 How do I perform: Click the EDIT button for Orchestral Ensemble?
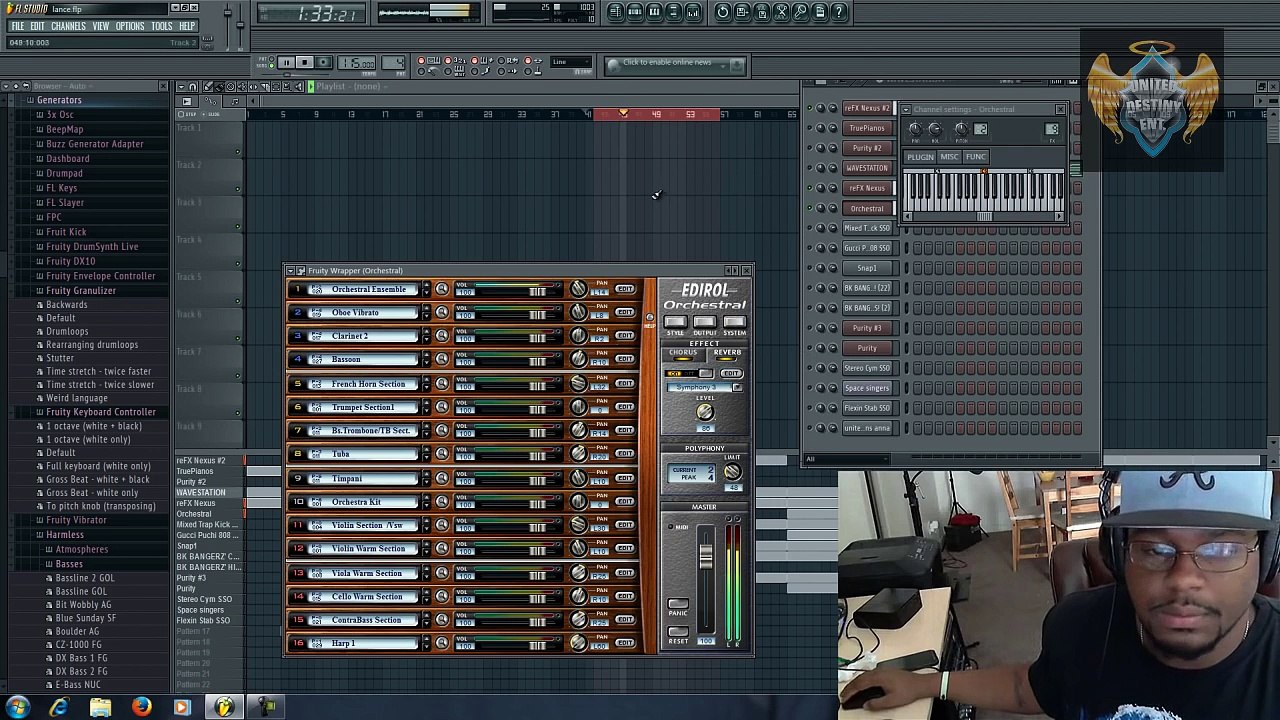(625, 289)
